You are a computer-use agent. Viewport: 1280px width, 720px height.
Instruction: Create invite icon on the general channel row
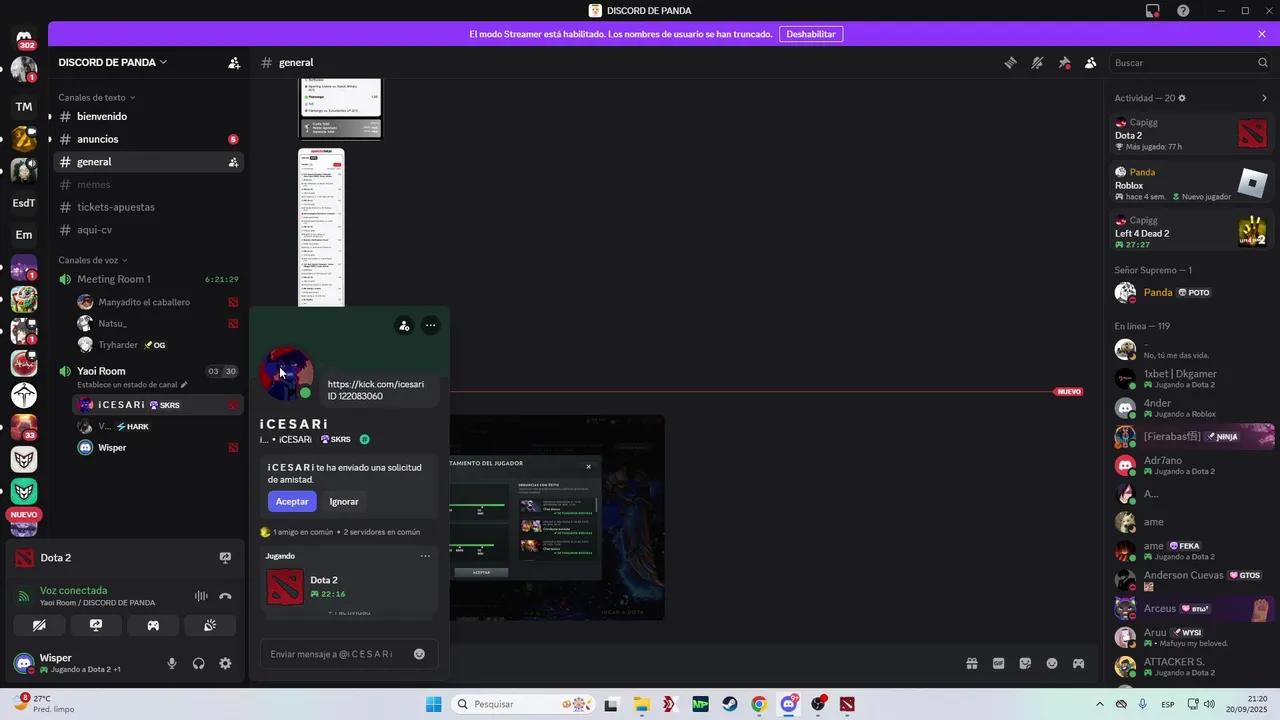point(233,162)
